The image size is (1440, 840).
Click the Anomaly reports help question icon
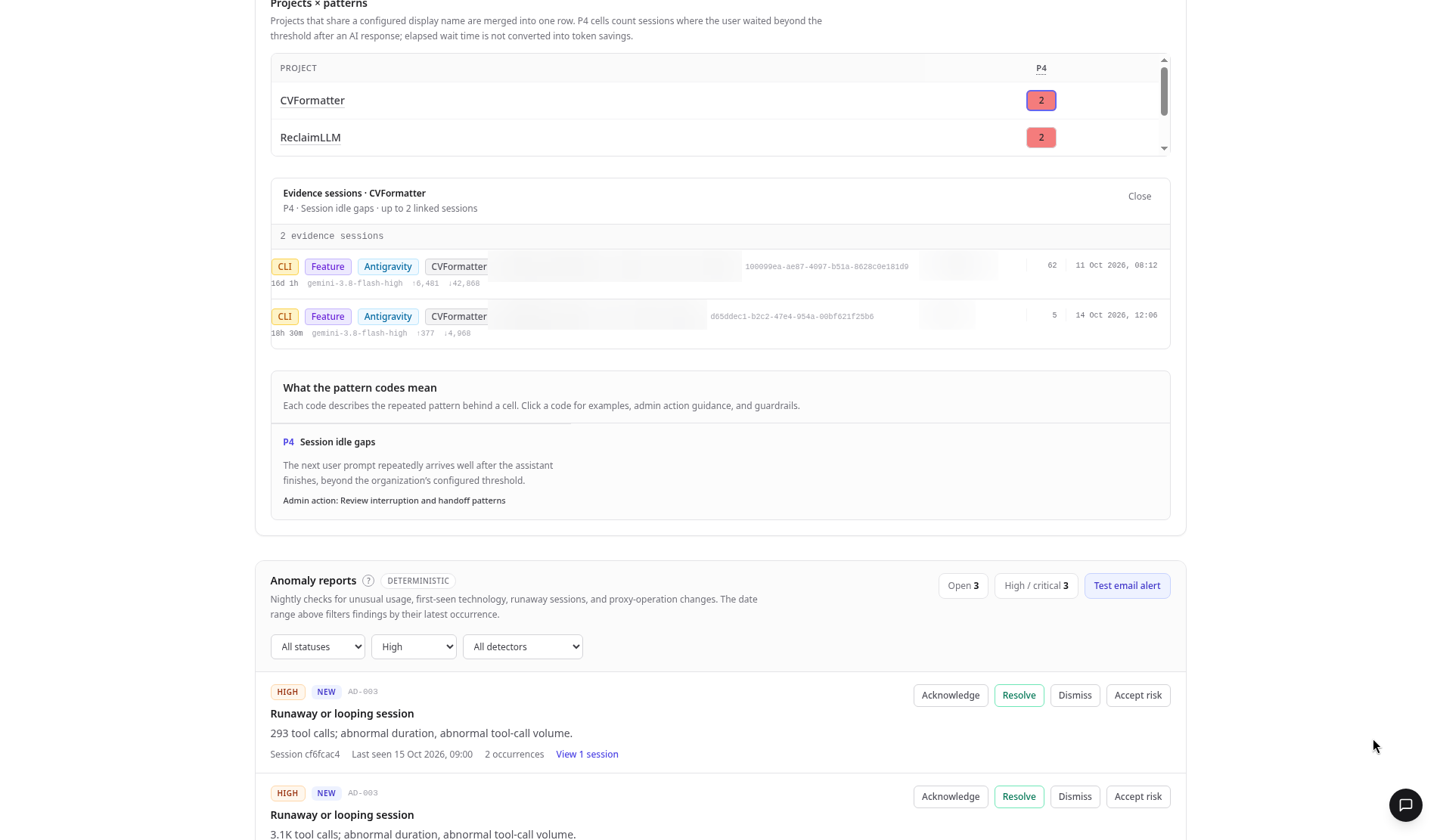[x=368, y=581]
